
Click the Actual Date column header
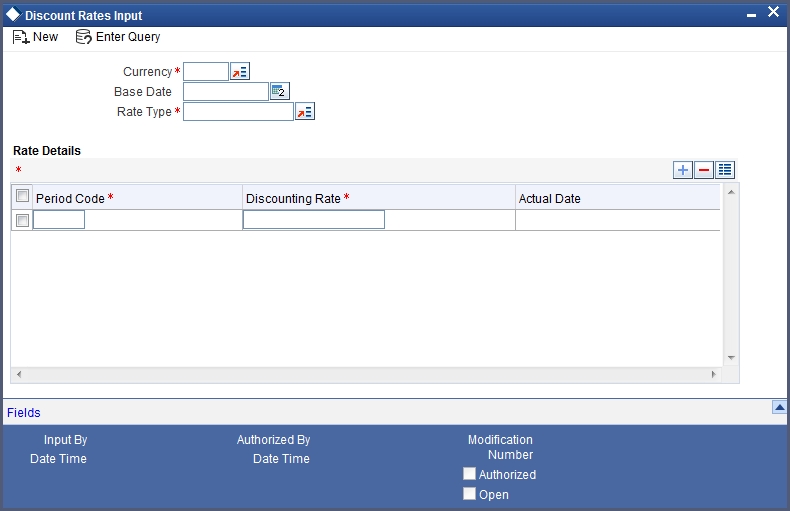pos(618,198)
